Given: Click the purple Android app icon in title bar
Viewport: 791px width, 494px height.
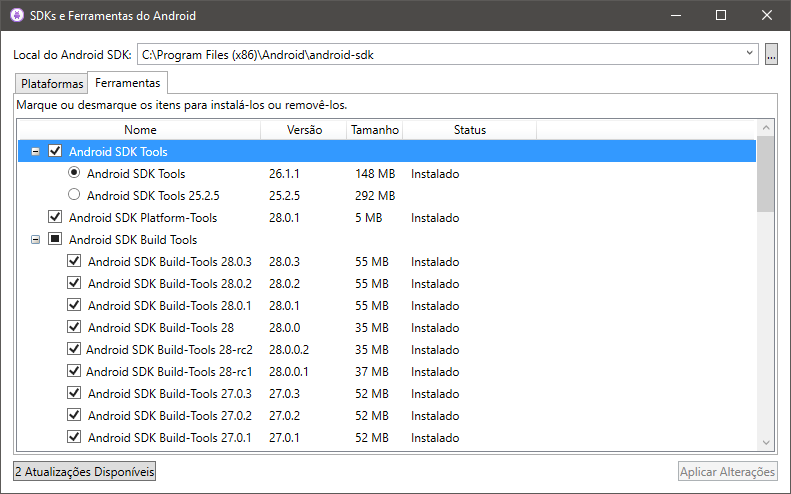Looking at the screenshot, I should pyautogui.click(x=17, y=15).
